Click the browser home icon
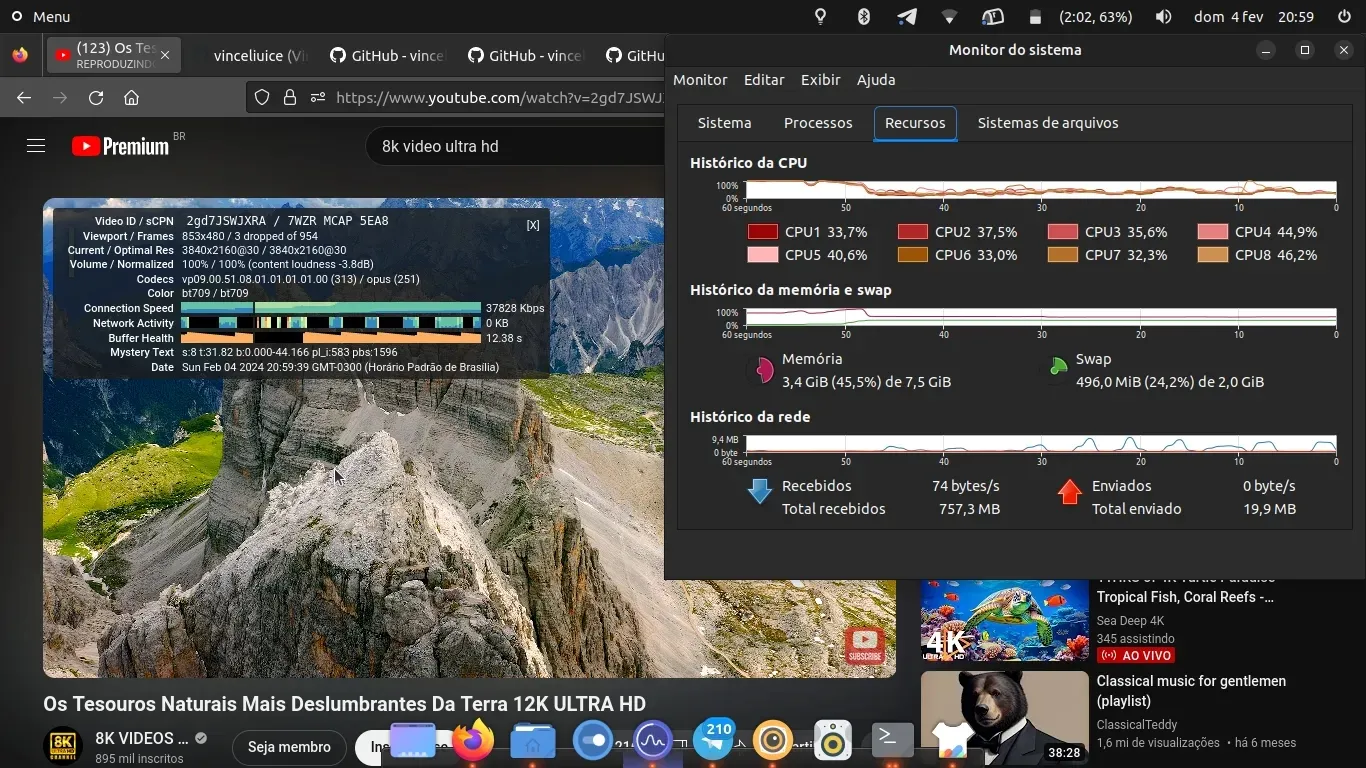The image size is (1366, 768). pyautogui.click(x=131, y=98)
